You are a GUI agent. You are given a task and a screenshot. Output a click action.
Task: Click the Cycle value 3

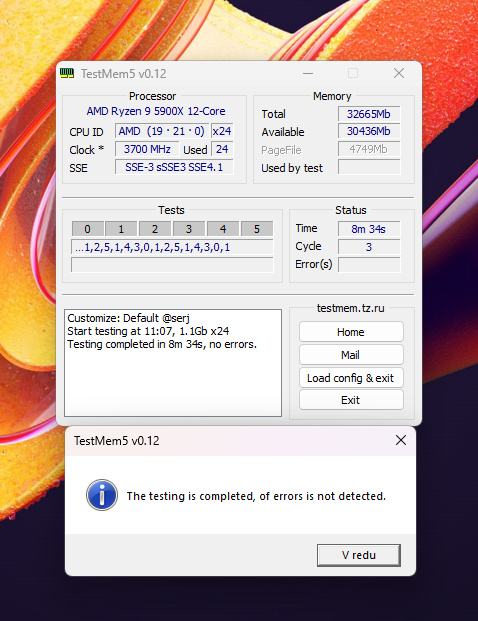369,247
